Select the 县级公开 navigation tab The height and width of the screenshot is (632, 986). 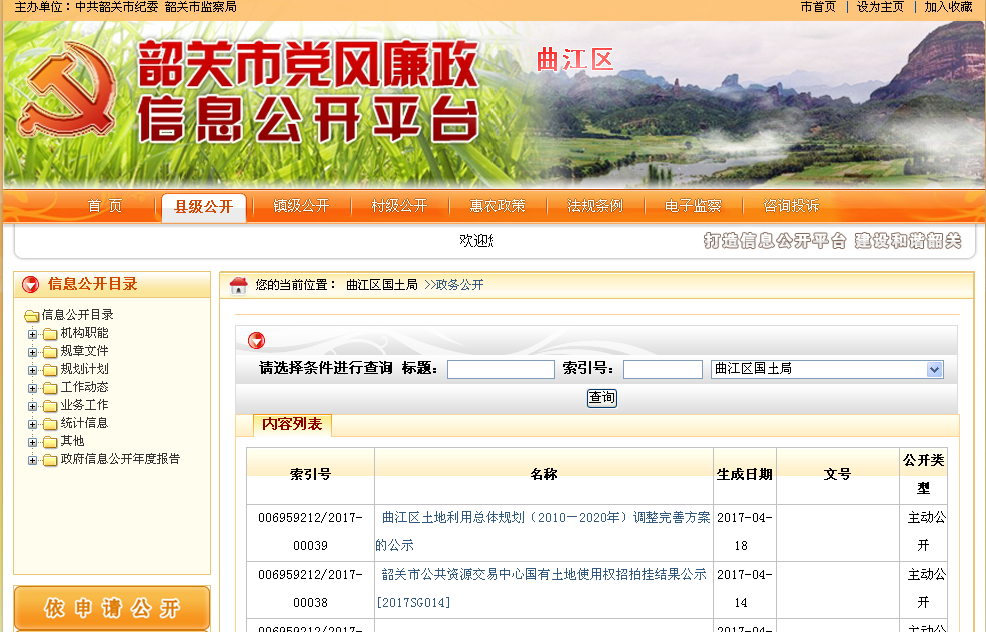point(204,207)
